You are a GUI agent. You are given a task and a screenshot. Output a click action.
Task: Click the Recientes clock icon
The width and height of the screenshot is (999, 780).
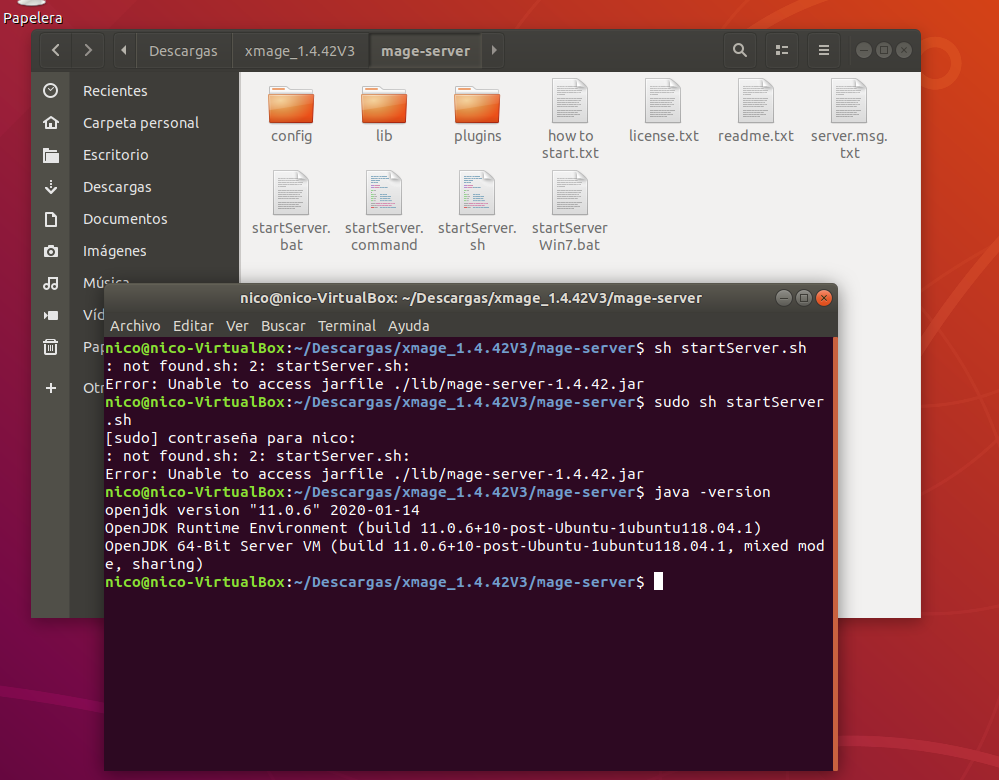click(x=51, y=91)
